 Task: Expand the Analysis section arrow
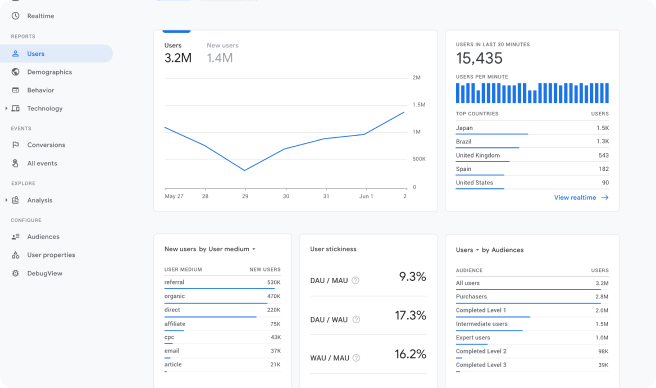(6, 200)
